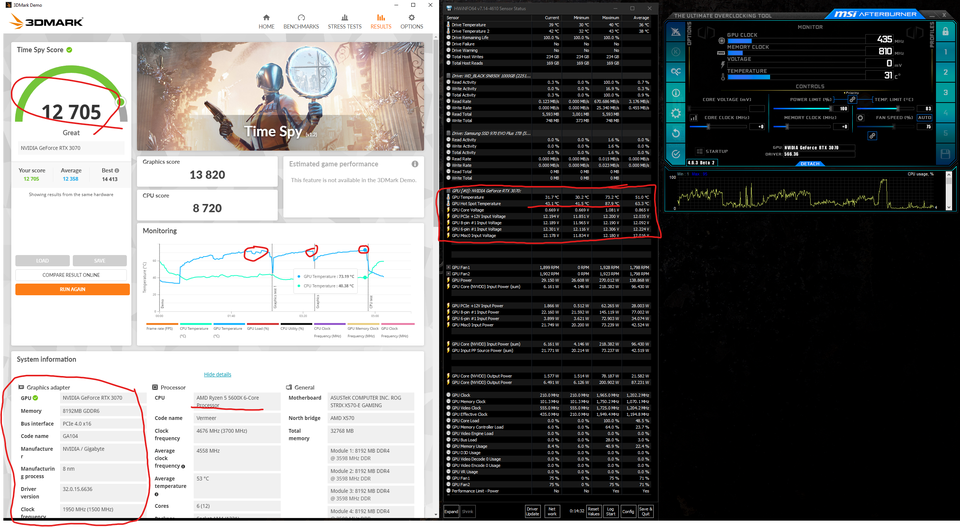Click the Power Limit slider in Afterburner
This screenshot has height=527, width=960.
803,108
